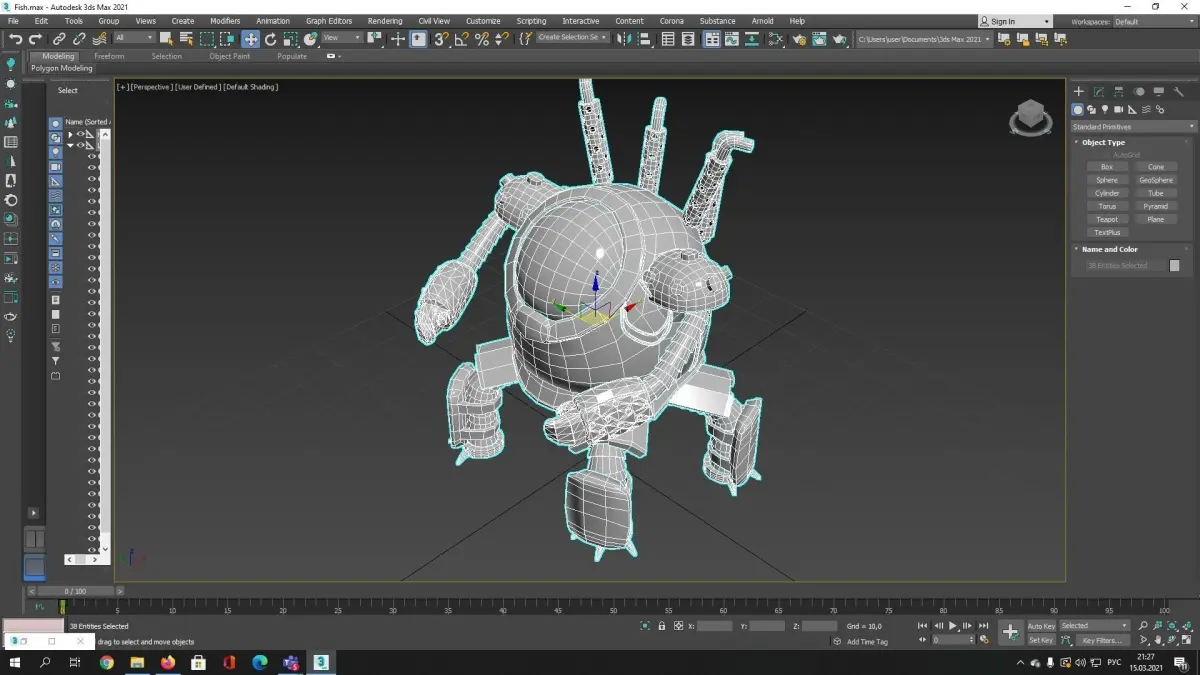Click the Teapot primitive button
The image size is (1200, 675).
coord(1107,219)
